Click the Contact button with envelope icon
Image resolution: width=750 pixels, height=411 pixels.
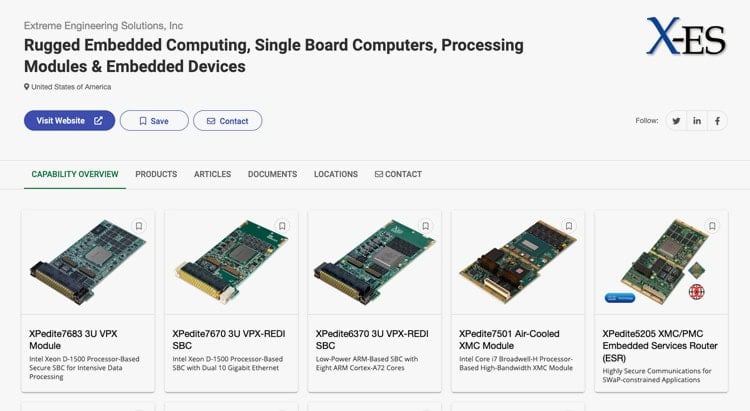coord(228,121)
